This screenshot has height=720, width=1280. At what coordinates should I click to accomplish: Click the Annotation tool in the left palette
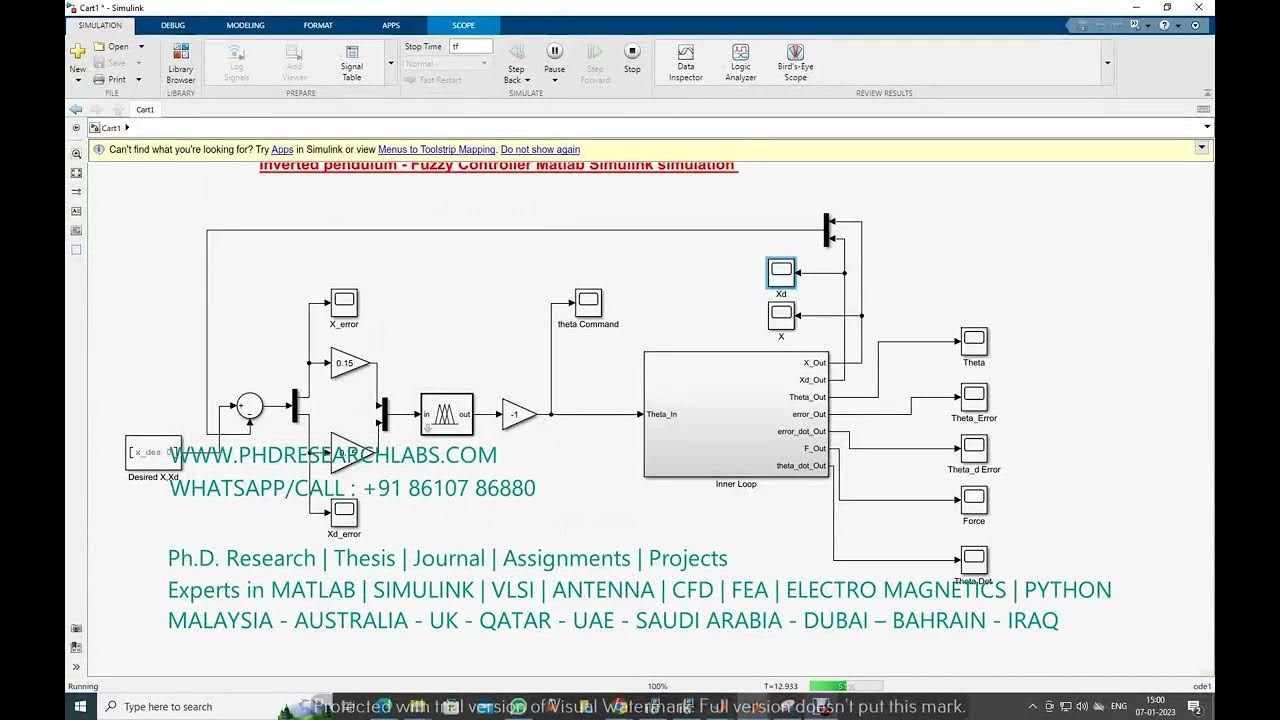click(76, 211)
